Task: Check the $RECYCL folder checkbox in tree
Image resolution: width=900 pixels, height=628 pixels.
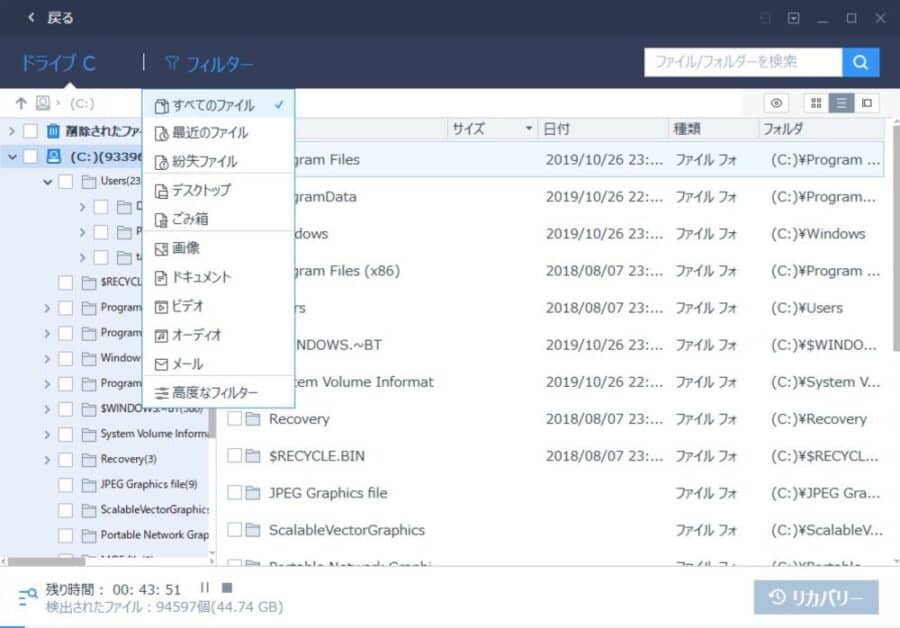Action: (x=66, y=282)
